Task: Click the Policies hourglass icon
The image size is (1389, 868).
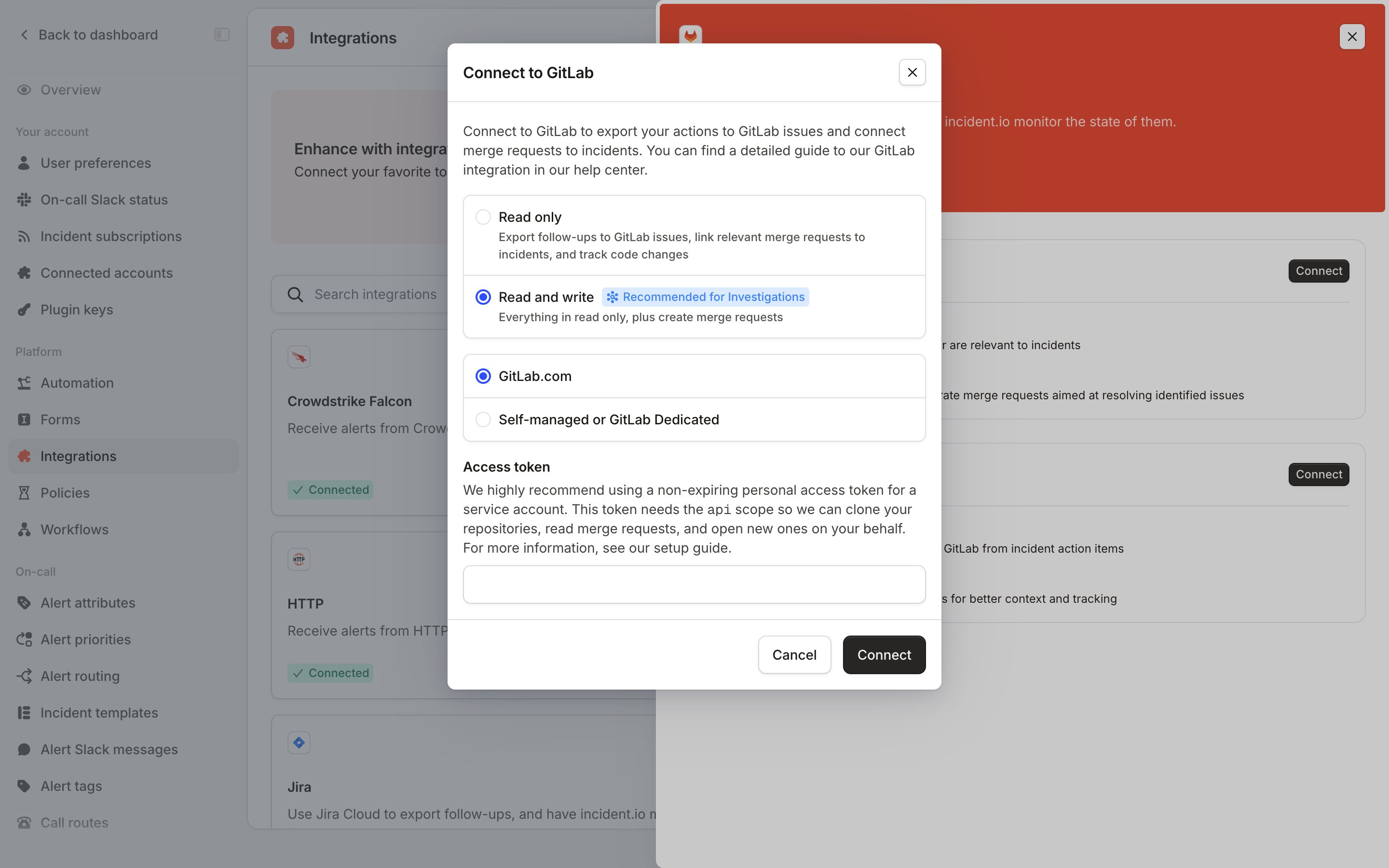Action: pyautogui.click(x=24, y=493)
